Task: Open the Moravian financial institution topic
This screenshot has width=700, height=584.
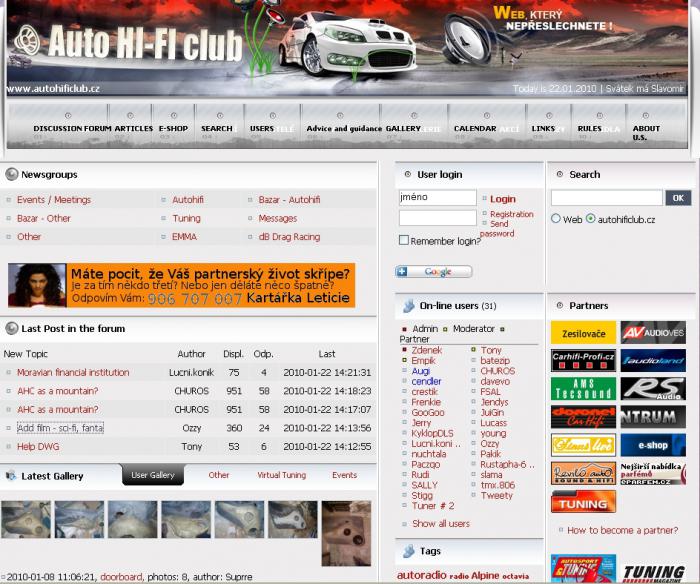Action: pos(73,372)
